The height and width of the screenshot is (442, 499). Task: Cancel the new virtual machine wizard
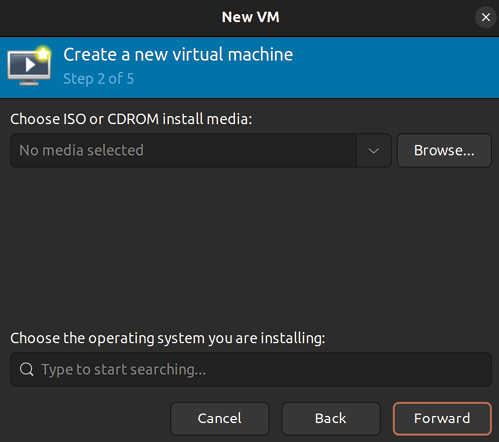click(x=220, y=418)
